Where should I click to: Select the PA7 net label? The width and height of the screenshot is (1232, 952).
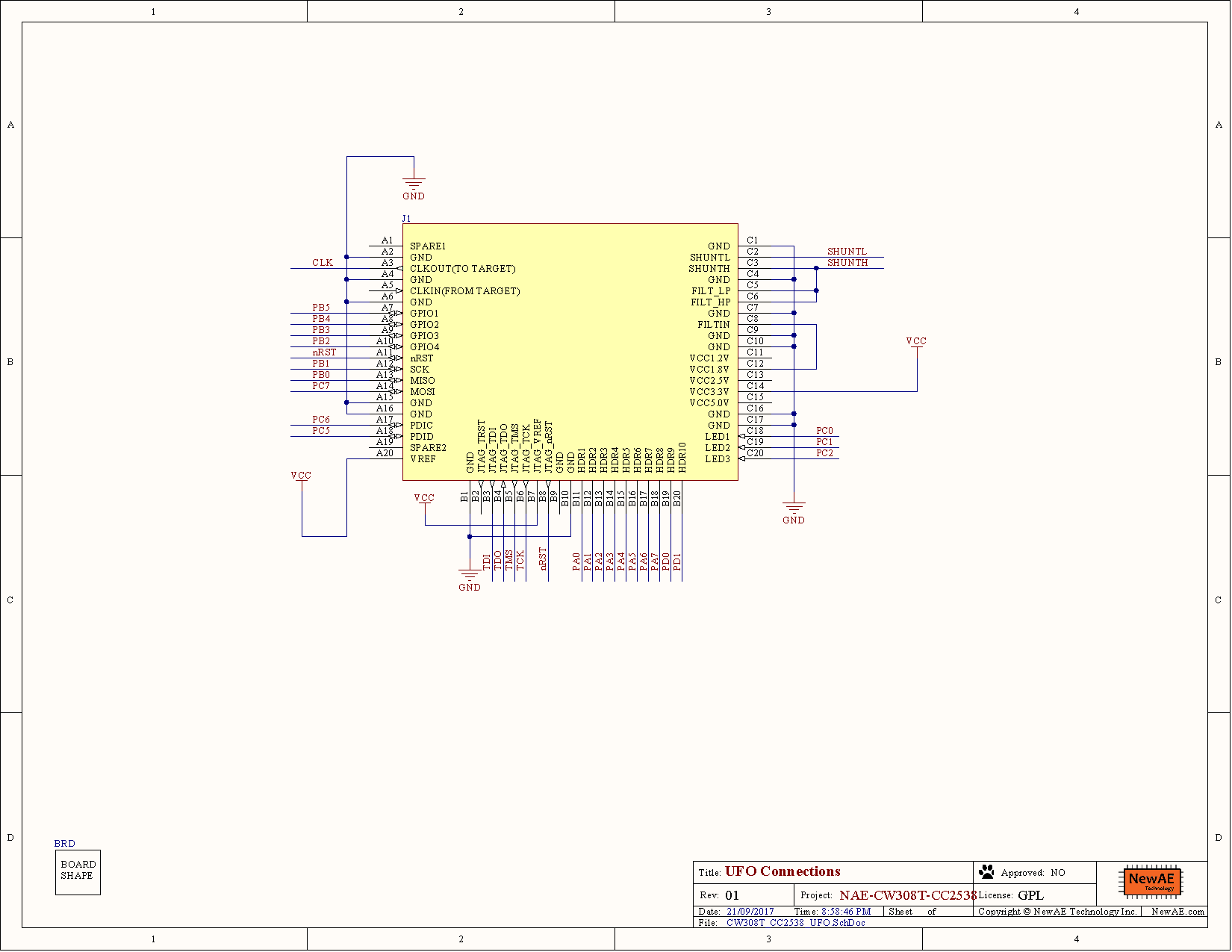(655, 562)
